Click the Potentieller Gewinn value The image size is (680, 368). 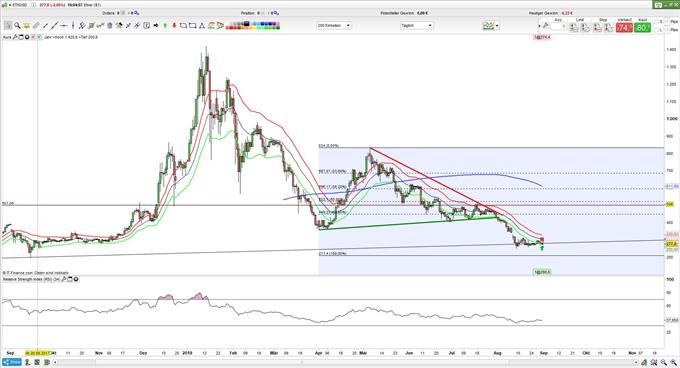423,13
